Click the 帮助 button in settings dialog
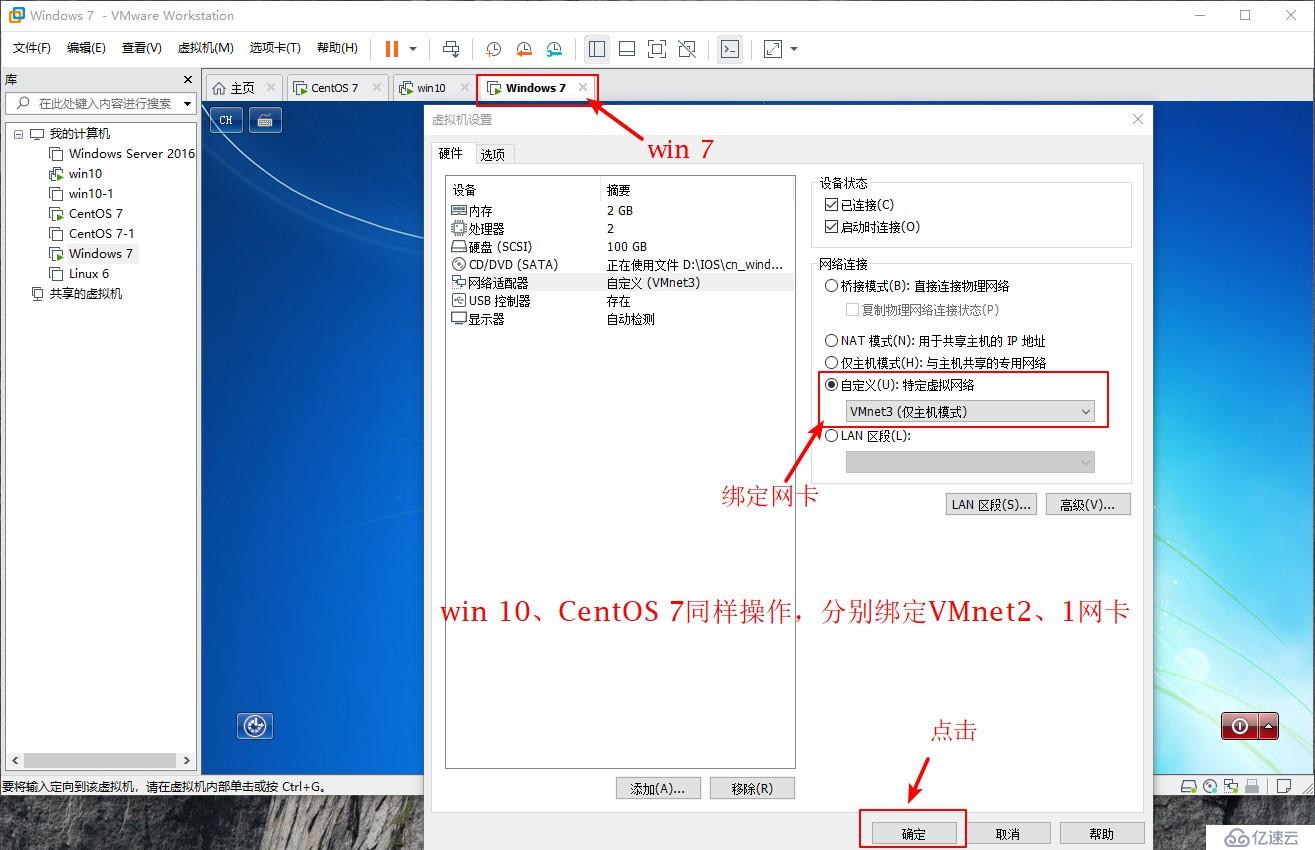 (x=1102, y=834)
